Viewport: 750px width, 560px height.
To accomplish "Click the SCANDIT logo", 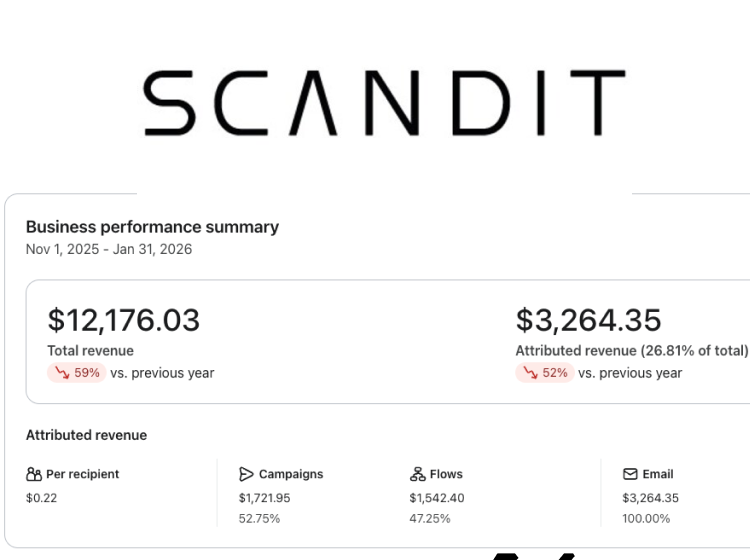I will pyautogui.click(x=384, y=102).
